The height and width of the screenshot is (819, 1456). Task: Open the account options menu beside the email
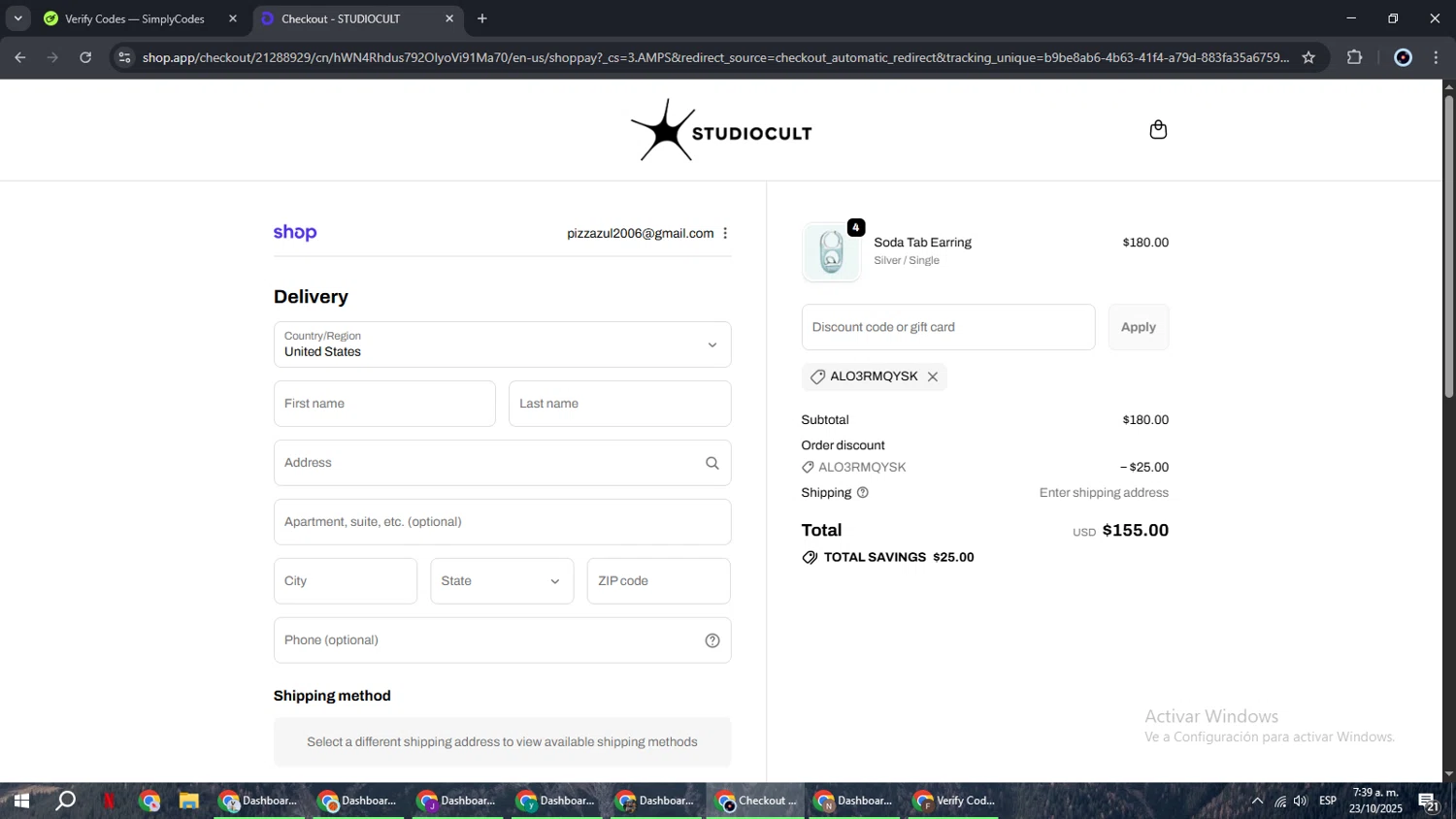pyautogui.click(x=725, y=233)
